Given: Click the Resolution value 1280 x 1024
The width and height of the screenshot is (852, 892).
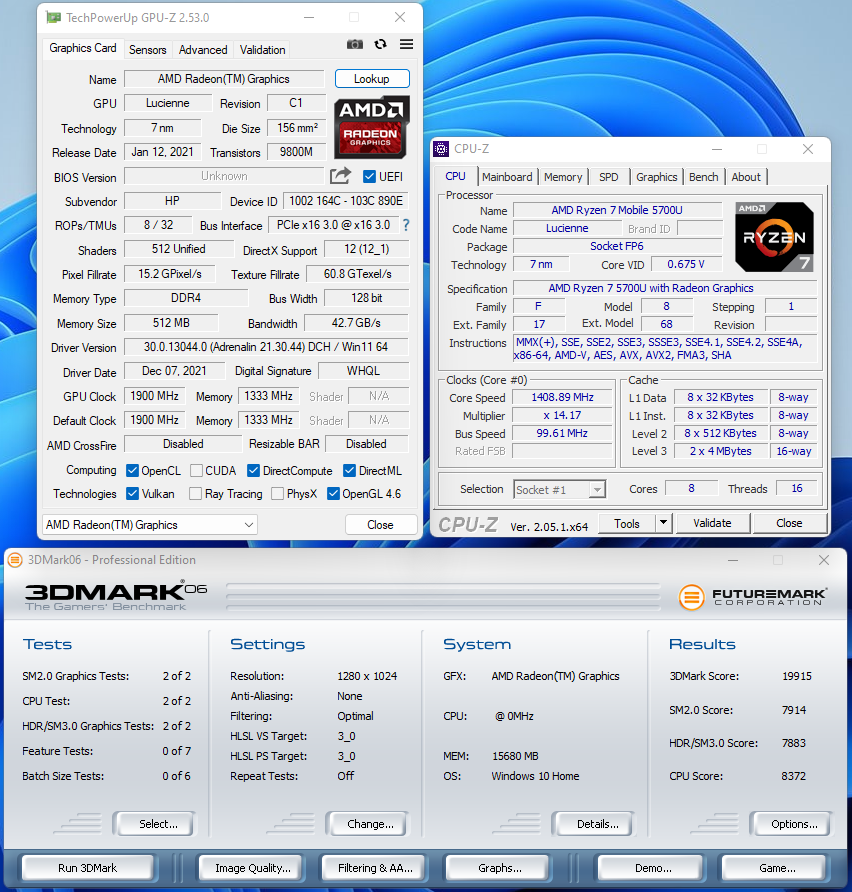Looking at the screenshot, I should [x=367, y=676].
